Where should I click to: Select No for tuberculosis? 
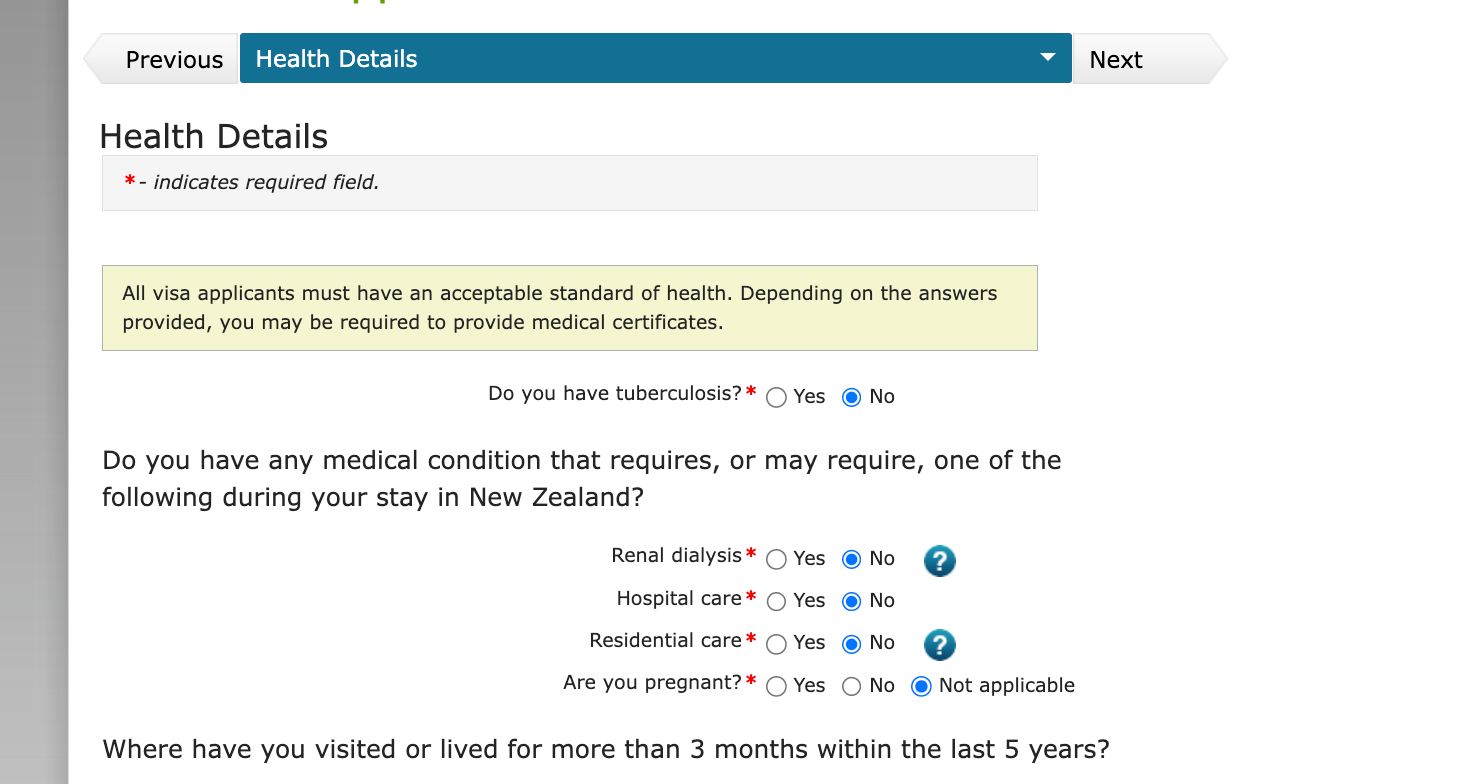click(852, 398)
